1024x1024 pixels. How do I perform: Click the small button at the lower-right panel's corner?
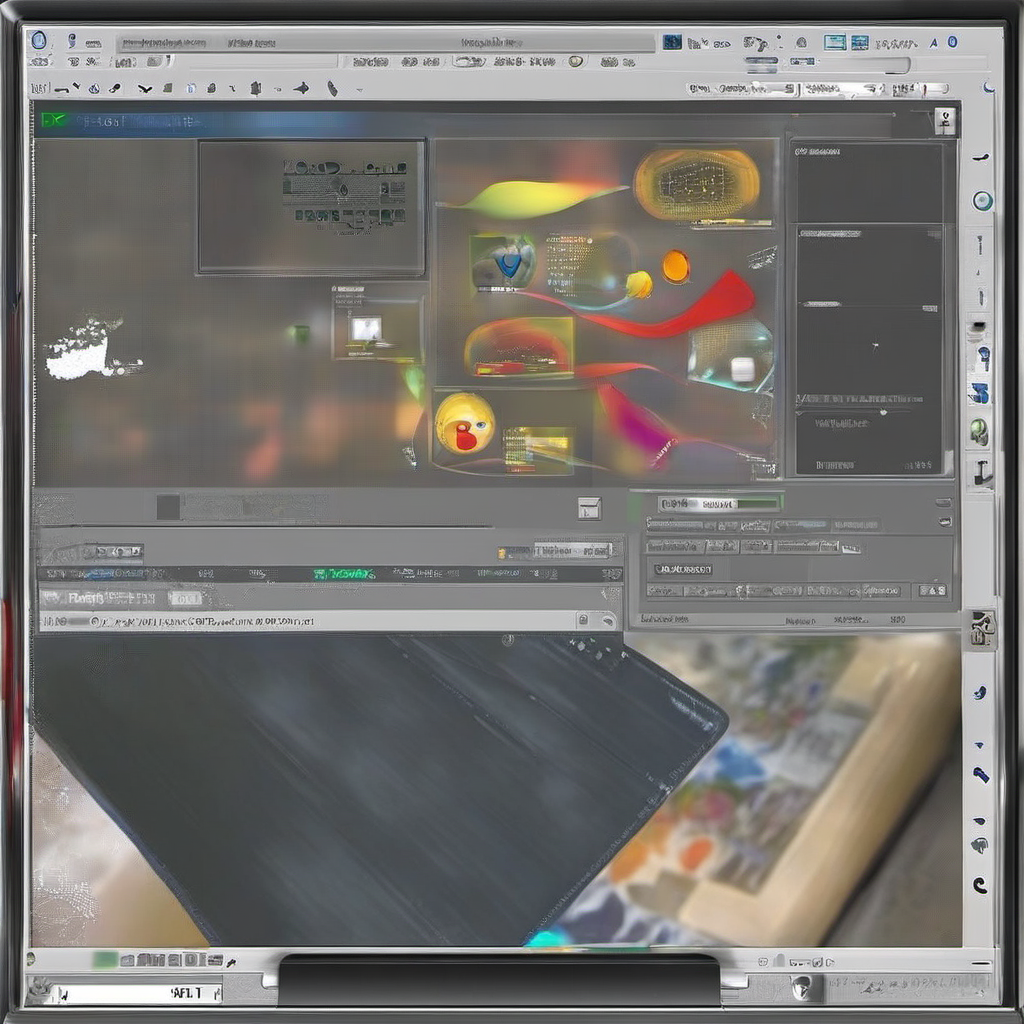[931, 591]
